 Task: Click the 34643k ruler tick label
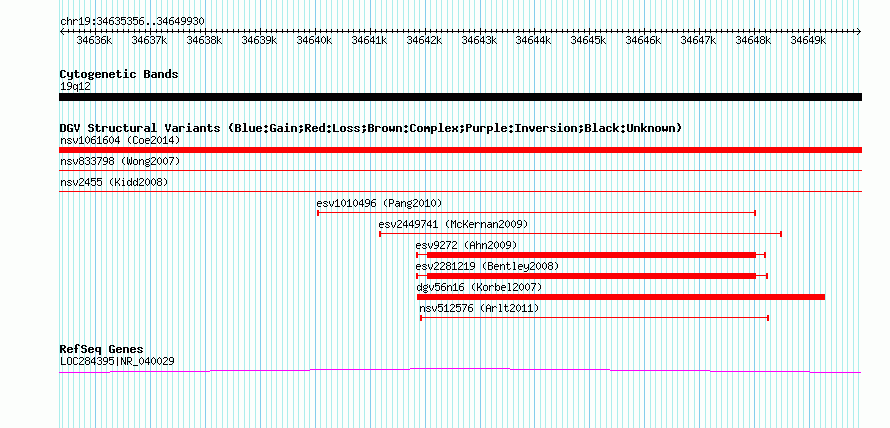pyautogui.click(x=478, y=40)
